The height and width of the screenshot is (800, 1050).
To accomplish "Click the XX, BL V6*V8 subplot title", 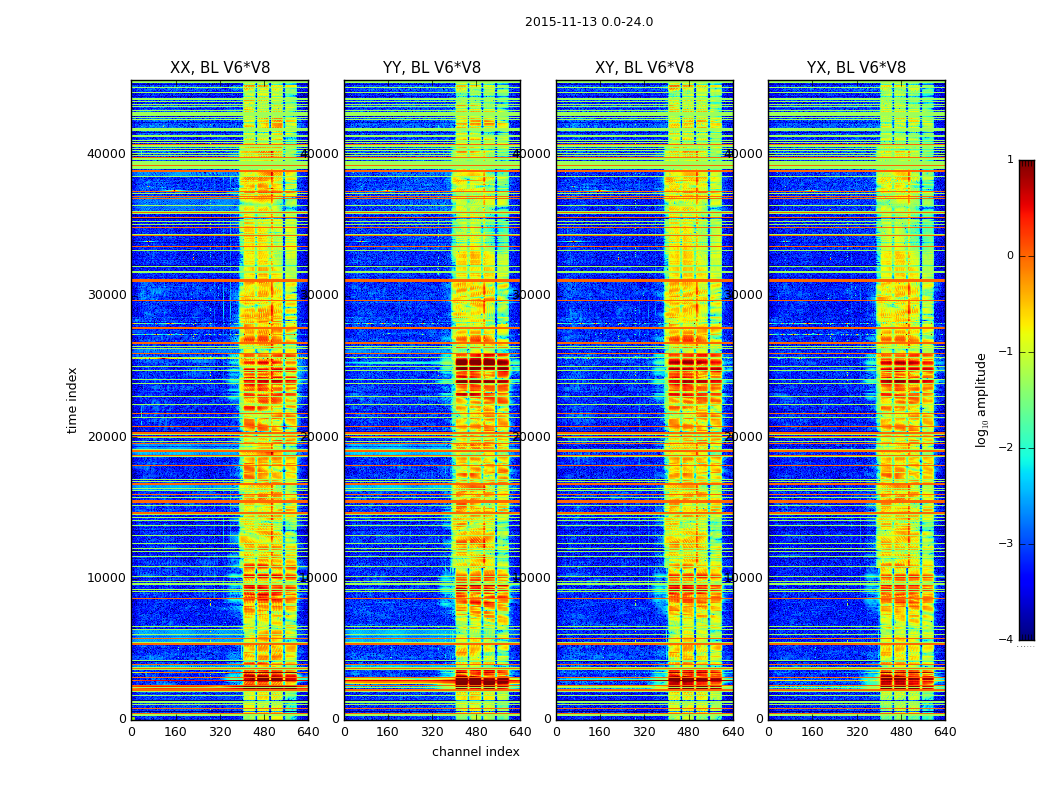I will click(x=220, y=68).
